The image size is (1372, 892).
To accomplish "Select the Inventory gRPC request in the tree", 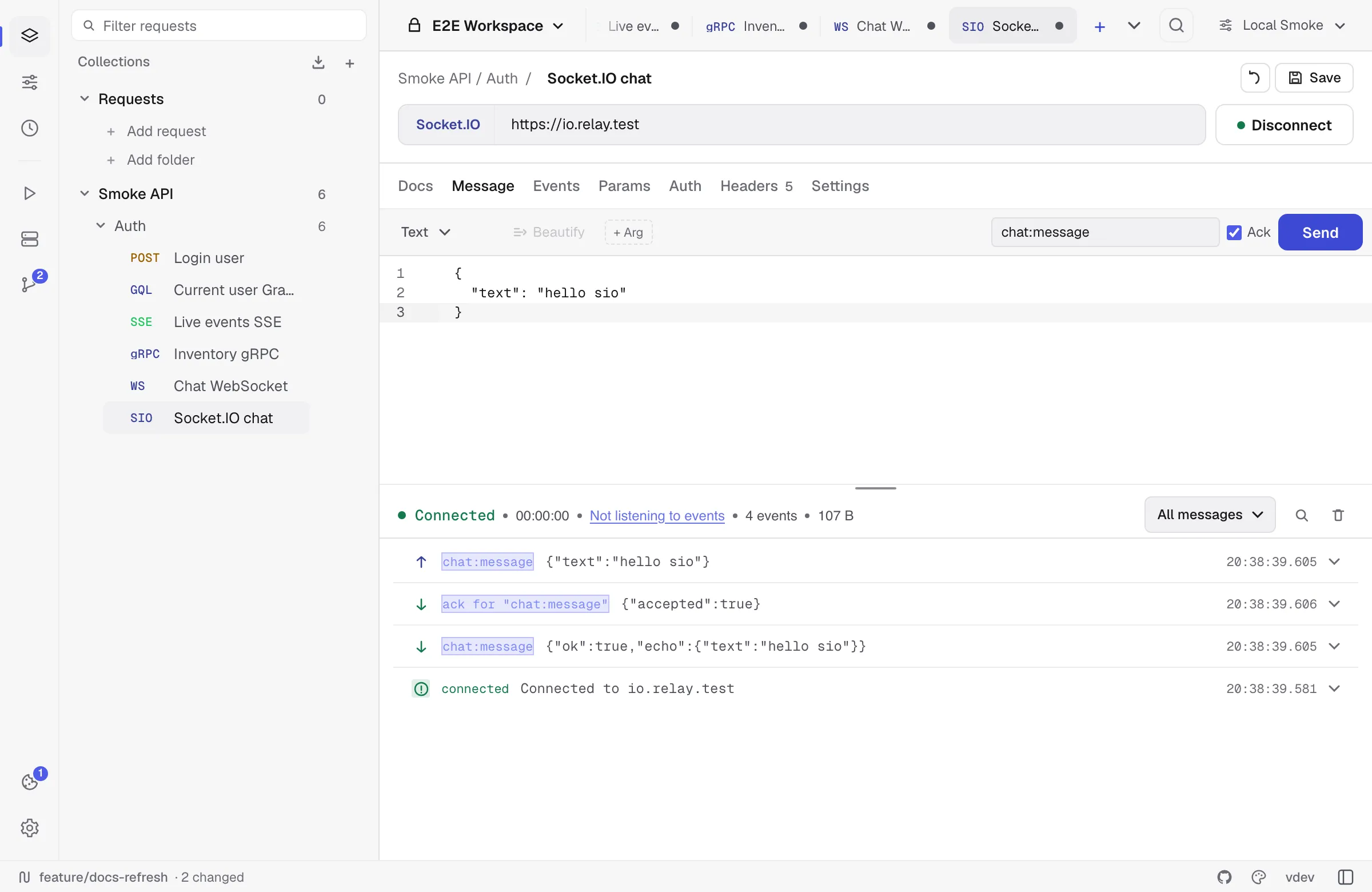I will click(206, 354).
